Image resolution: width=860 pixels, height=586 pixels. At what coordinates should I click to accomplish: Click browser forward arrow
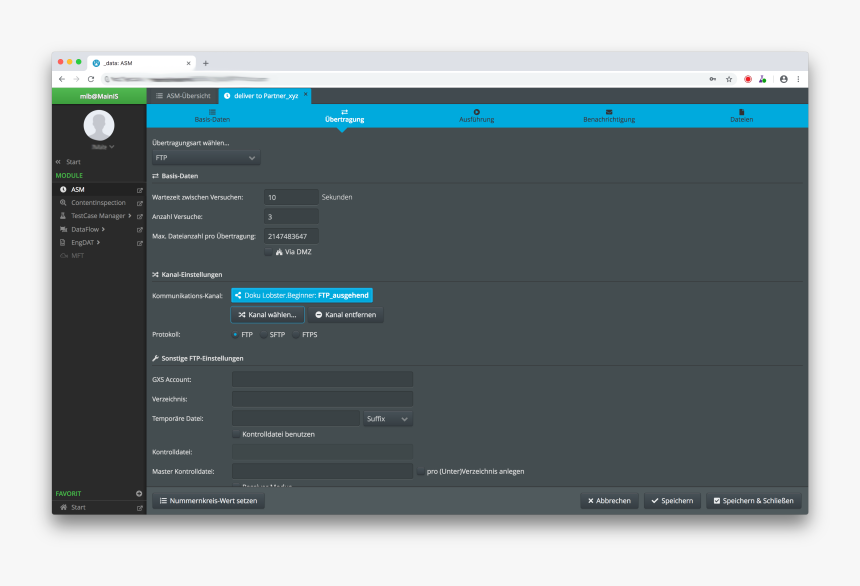click(x=76, y=79)
